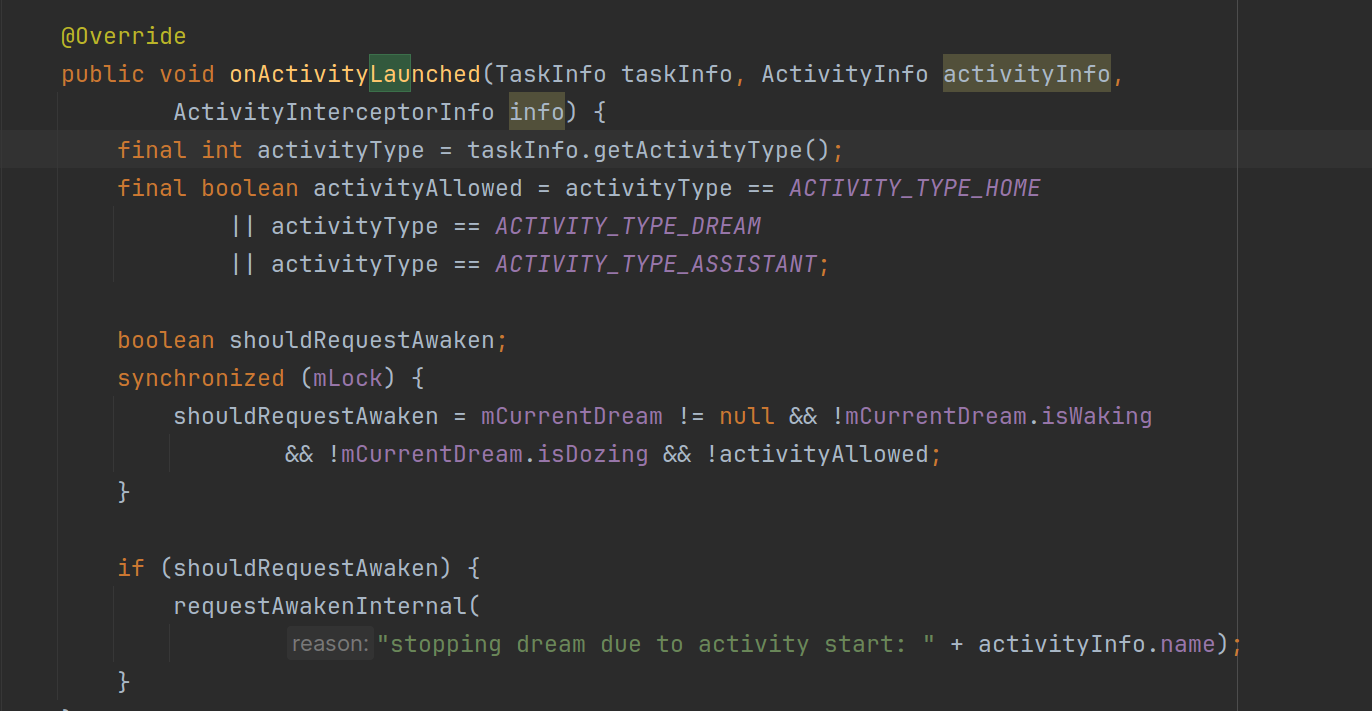Viewport: 1372px width, 711px height.
Task: Click the ACTIVITY_TYPE_ASSISTANT constant
Action: 656,264
